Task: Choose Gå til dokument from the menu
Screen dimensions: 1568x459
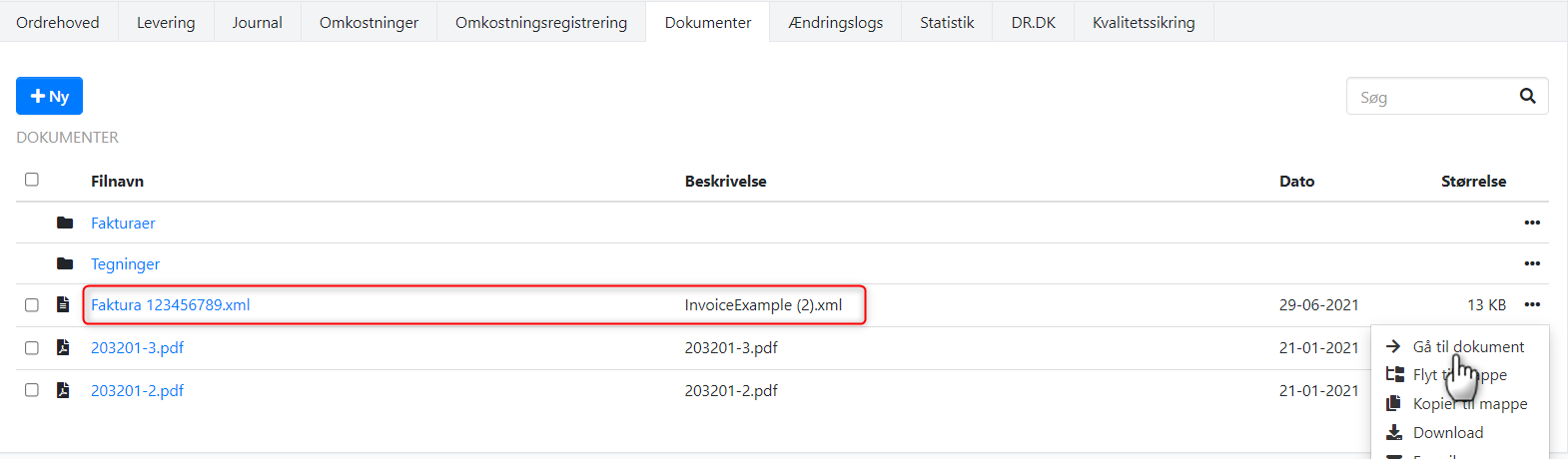Action: click(x=1468, y=346)
